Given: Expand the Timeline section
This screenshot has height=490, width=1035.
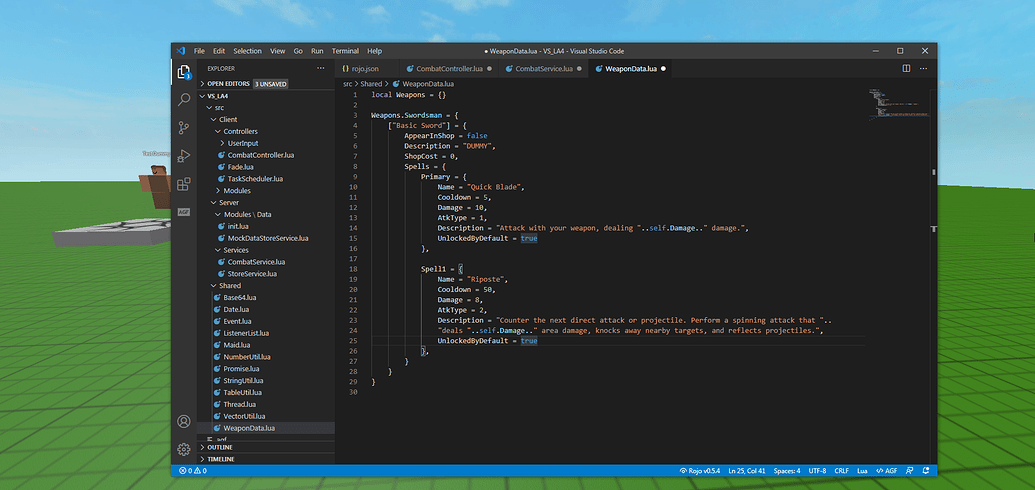Looking at the screenshot, I should coord(266,459).
